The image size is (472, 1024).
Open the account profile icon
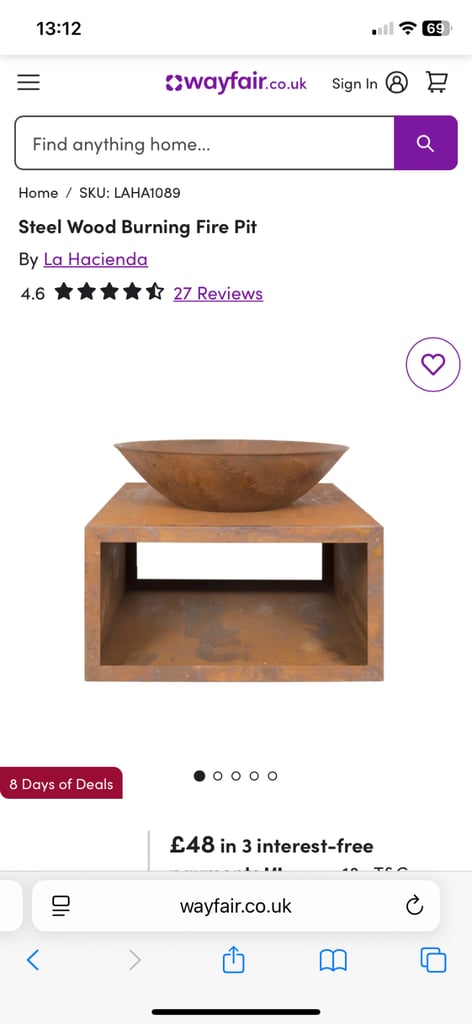pyautogui.click(x=396, y=82)
